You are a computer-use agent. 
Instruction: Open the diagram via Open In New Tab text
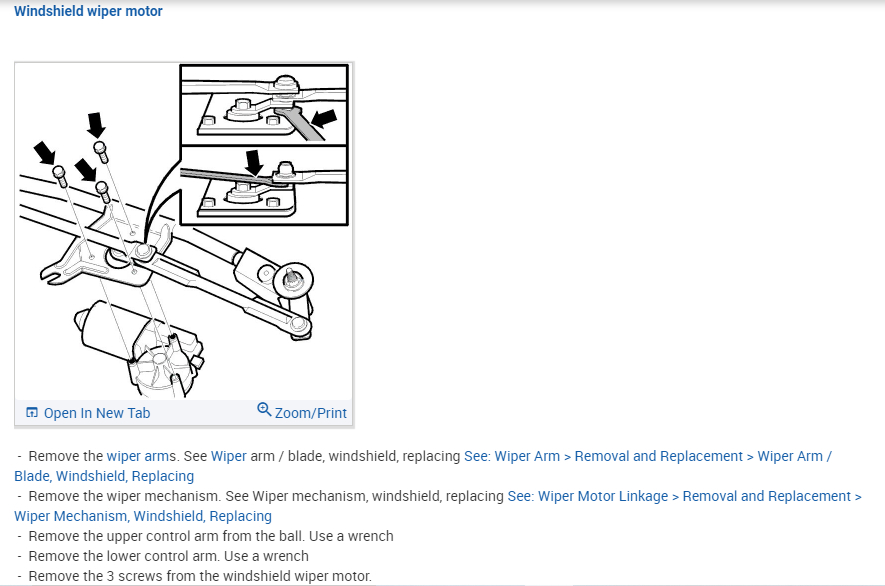[x=97, y=413]
